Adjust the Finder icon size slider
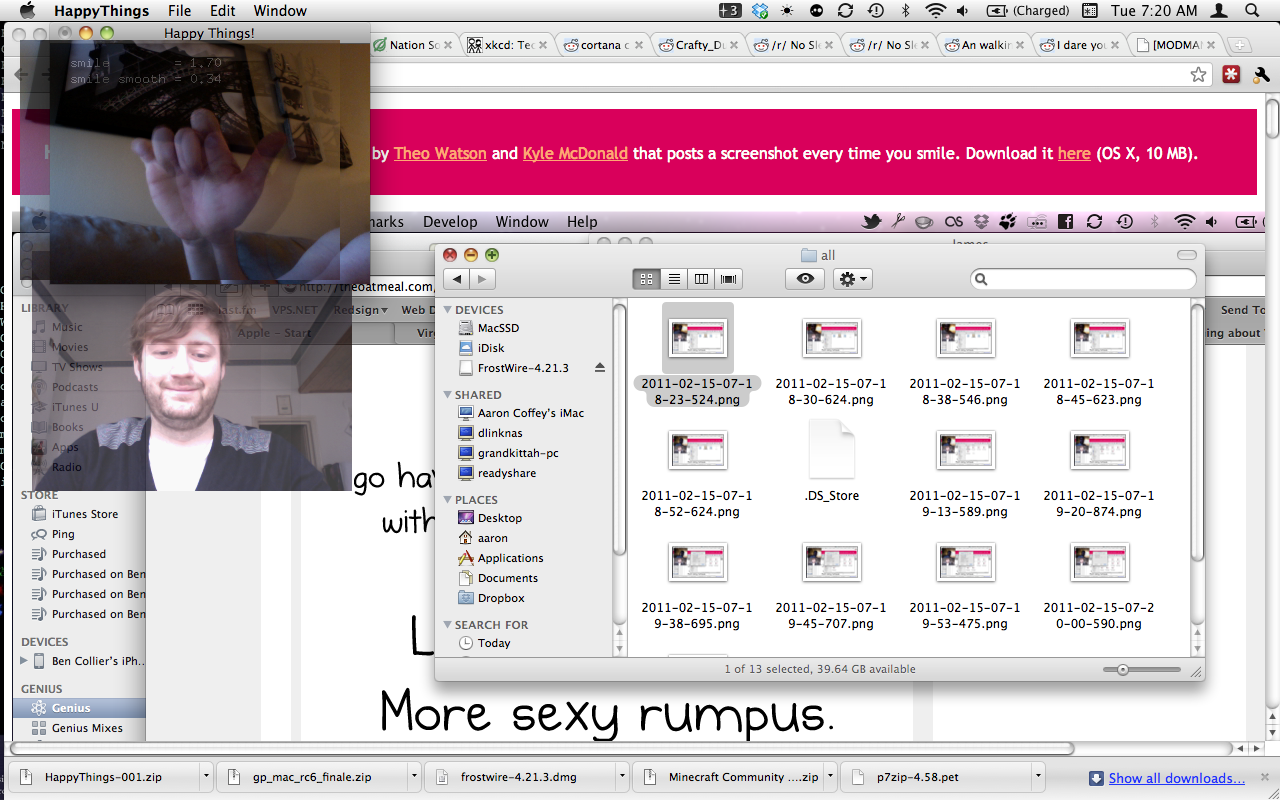 point(1123,670)
